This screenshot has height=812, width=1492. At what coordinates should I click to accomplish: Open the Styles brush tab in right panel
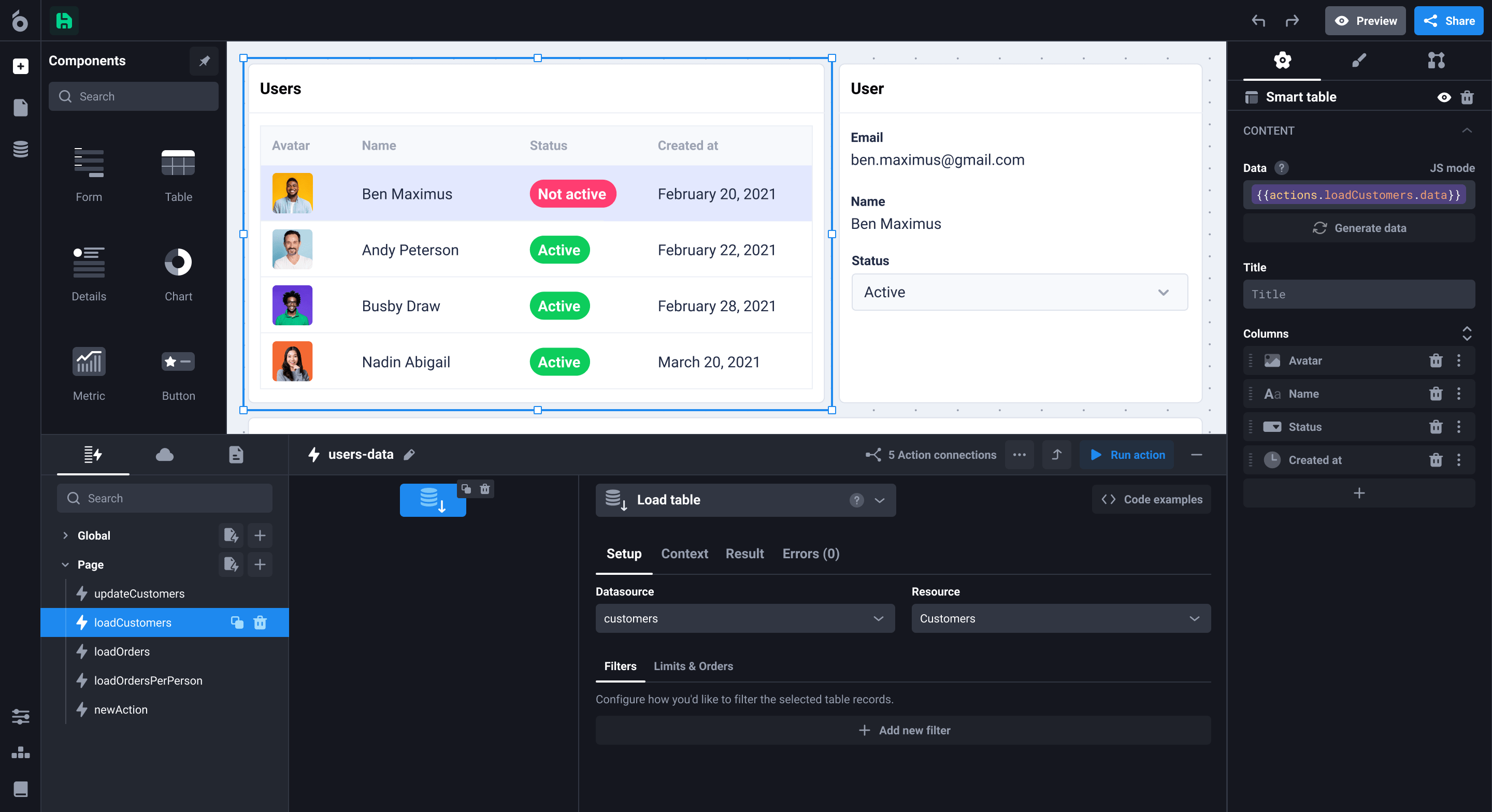click(x=1360, y=60)
